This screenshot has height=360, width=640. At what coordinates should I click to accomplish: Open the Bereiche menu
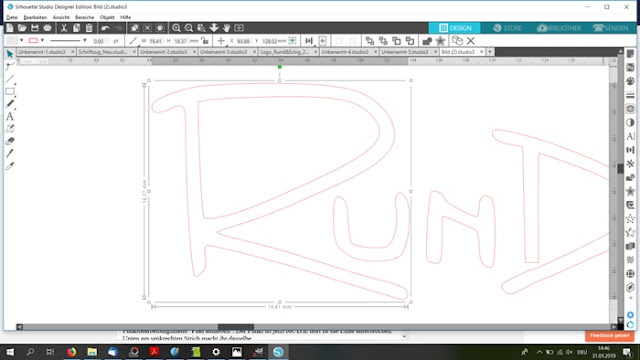click(x=84, y=17)
